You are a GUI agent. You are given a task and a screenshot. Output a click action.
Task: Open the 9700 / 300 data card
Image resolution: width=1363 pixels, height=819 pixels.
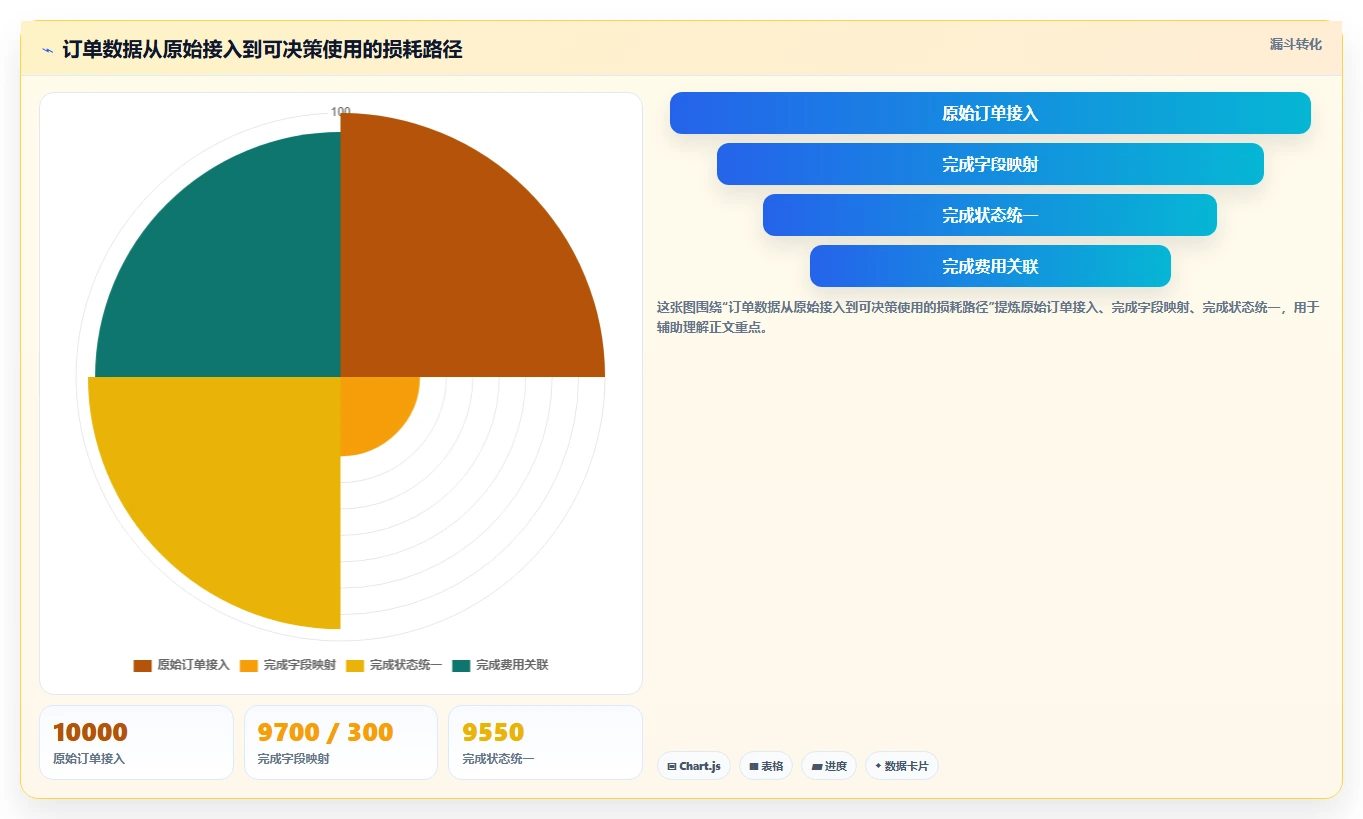pos(341,742)
